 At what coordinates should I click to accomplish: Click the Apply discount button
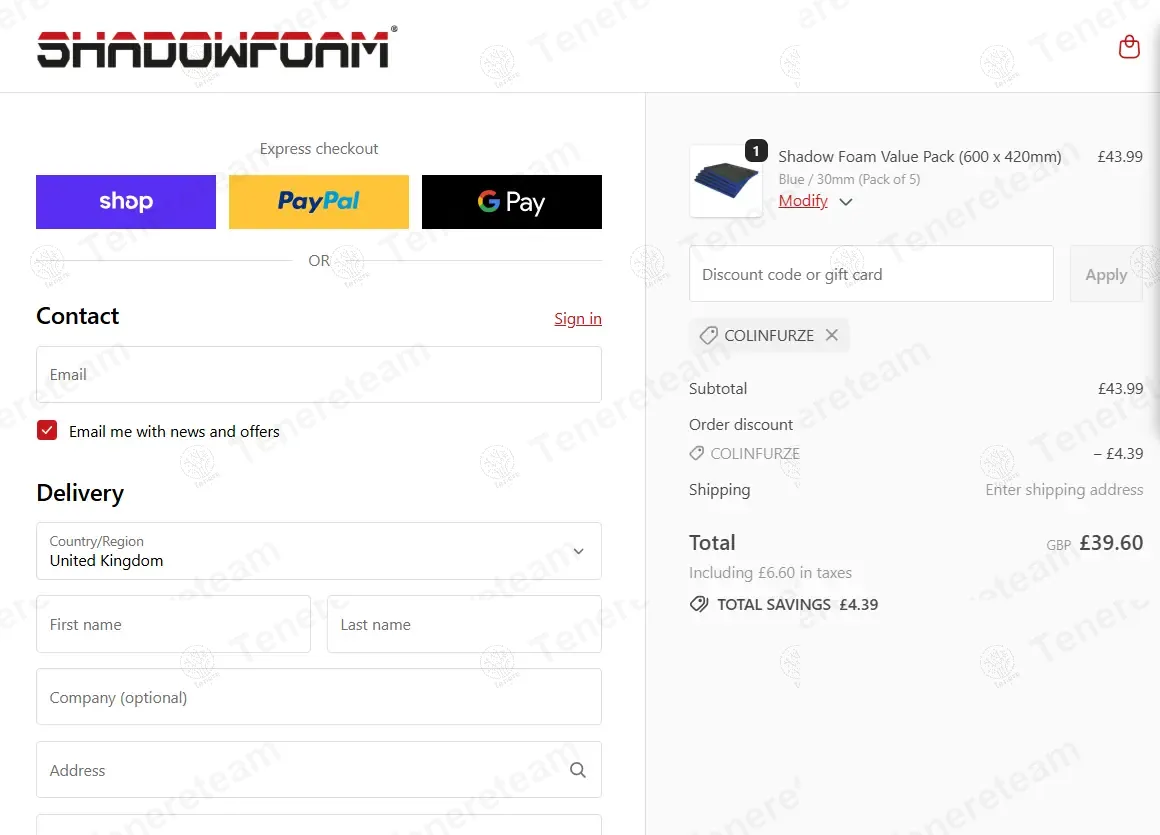tap(1106, 274)
